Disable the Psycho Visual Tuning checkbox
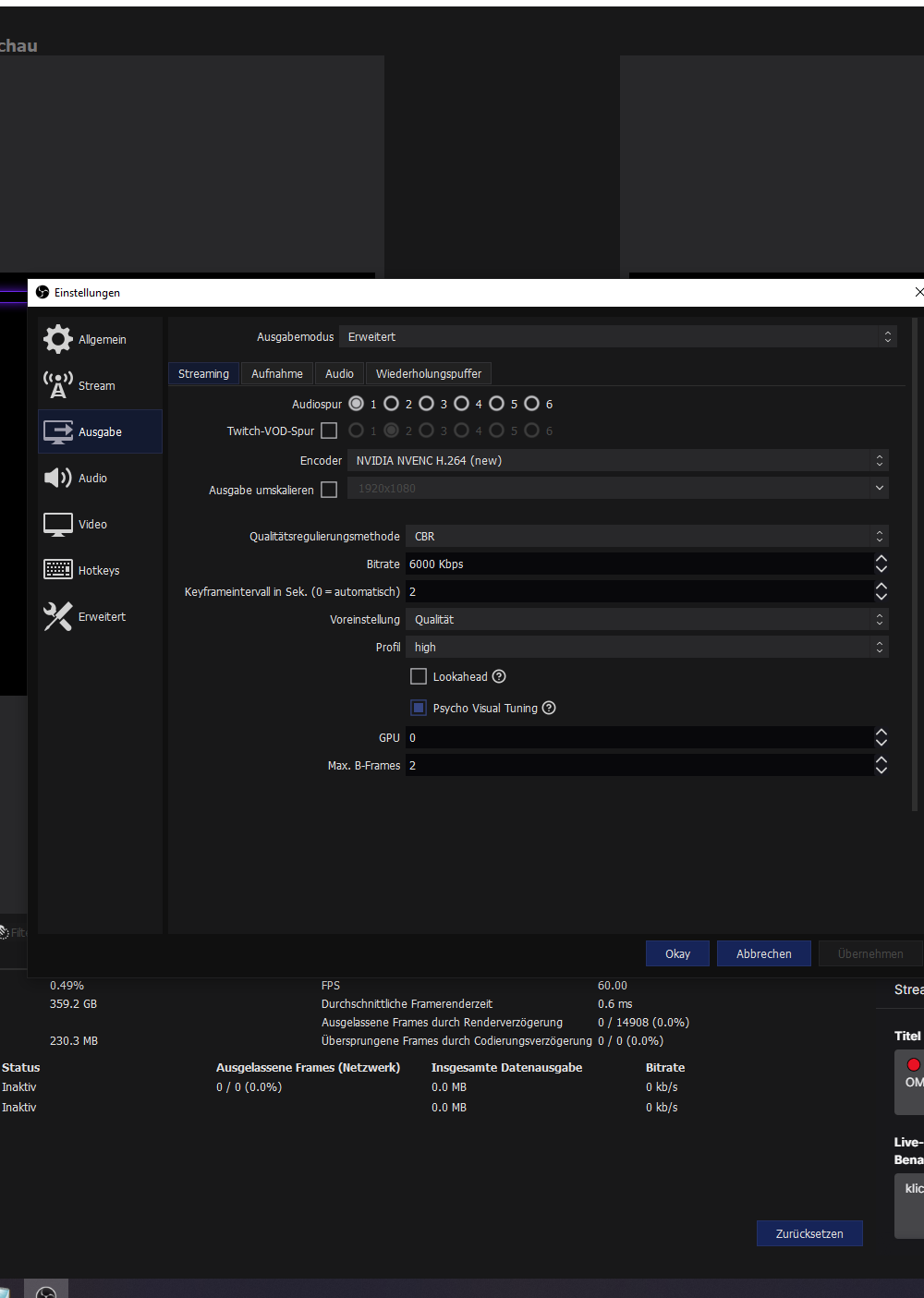The image size is (924, 1298). (419, 708)
